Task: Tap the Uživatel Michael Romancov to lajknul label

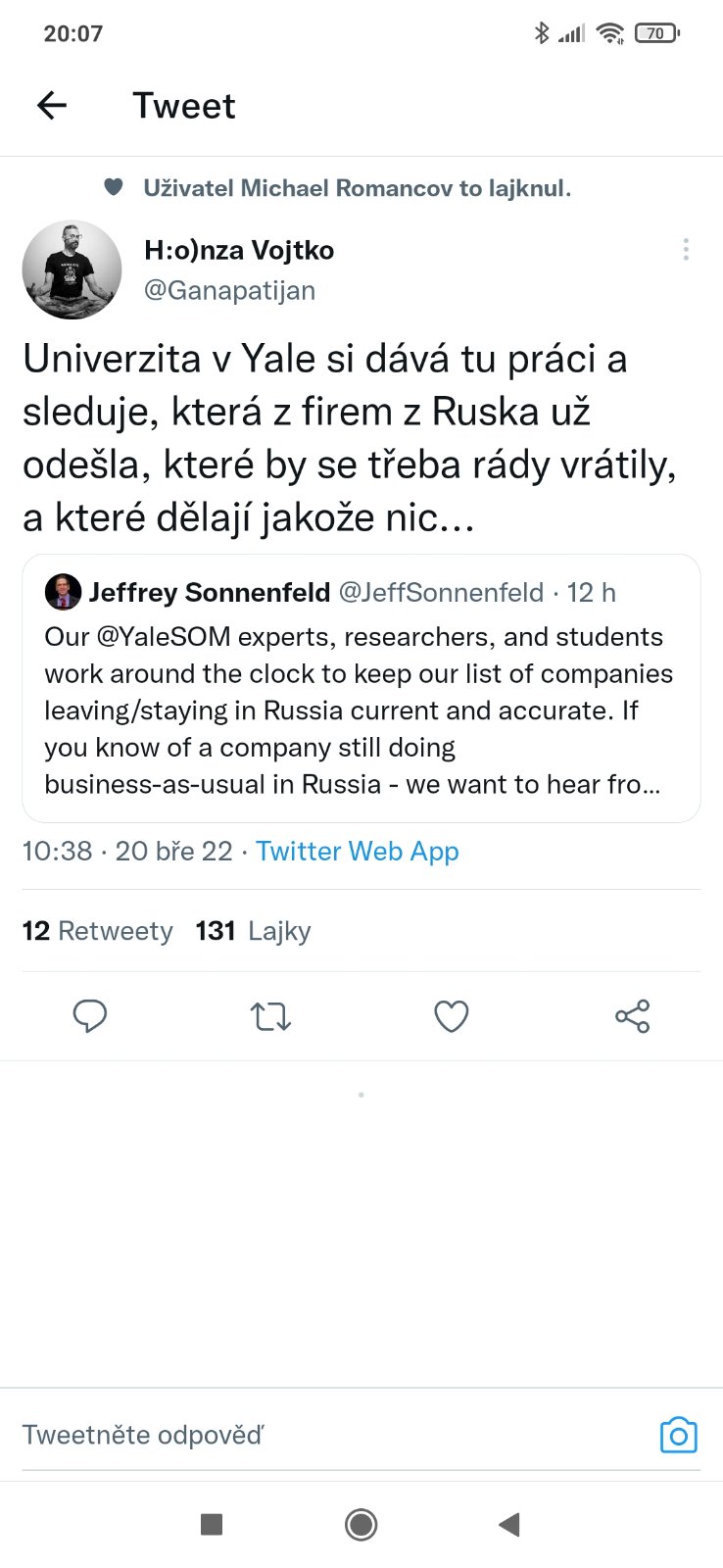Action: click(357, 187)
